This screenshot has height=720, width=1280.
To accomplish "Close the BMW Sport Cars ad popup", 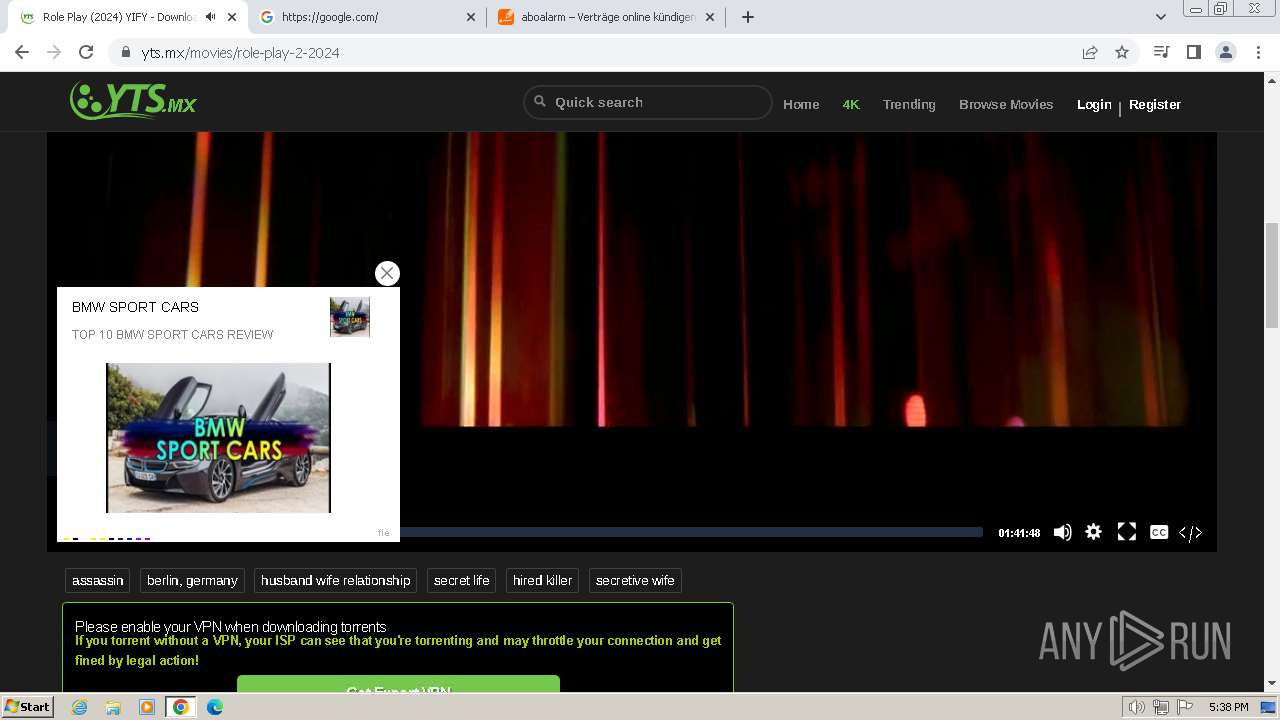I will [387, 273].
